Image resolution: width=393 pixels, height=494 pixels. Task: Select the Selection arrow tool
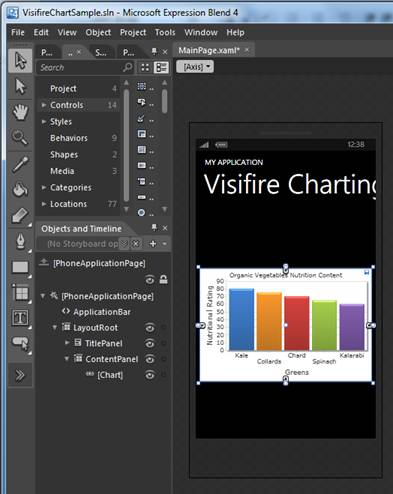(x=20, y=61)
